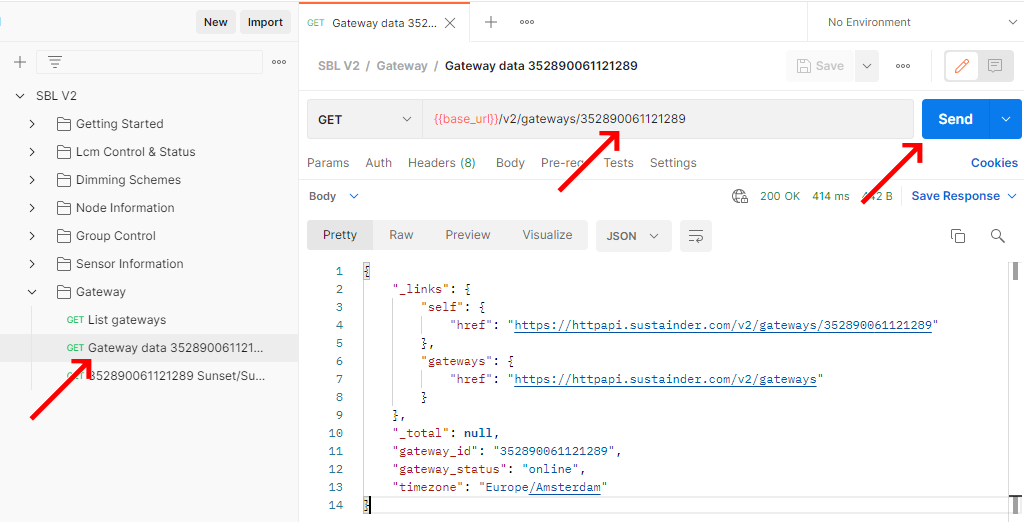
Task: Close the Gateway data request tab
Action: click(x=450, y=23)
